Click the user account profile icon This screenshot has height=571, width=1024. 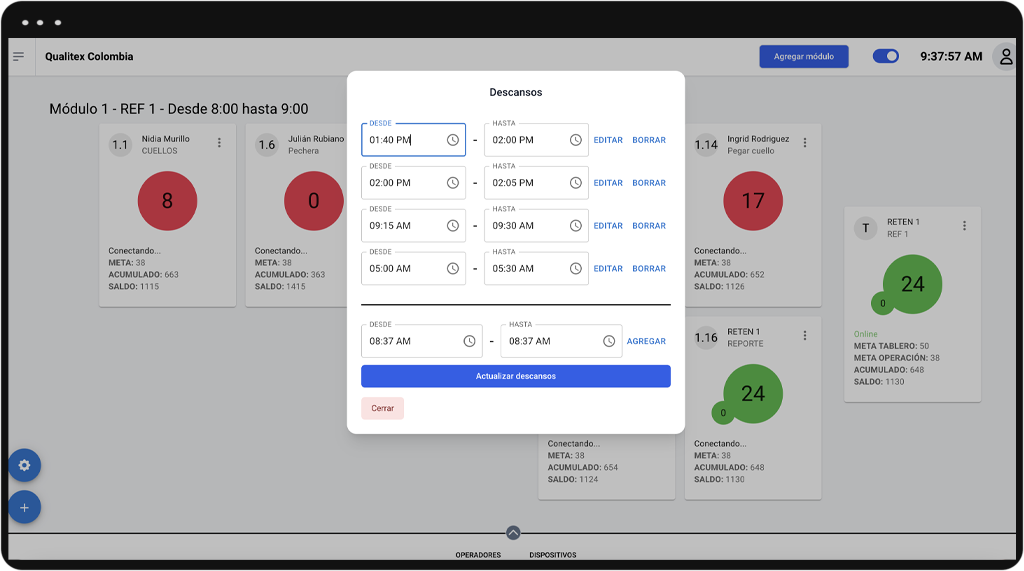click(1005, 57)
